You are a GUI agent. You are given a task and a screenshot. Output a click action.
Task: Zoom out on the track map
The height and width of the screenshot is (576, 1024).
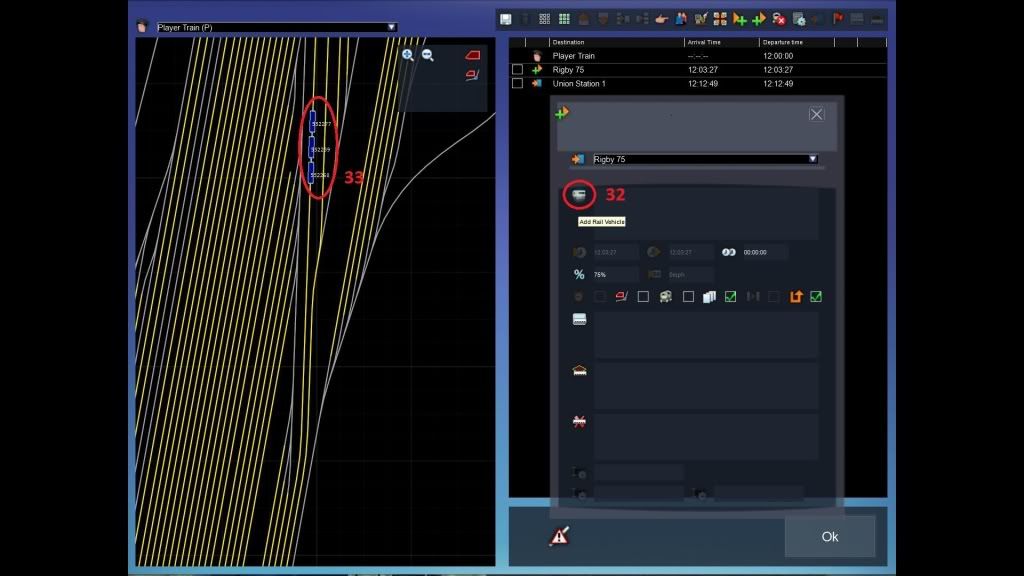pos(428,55)
